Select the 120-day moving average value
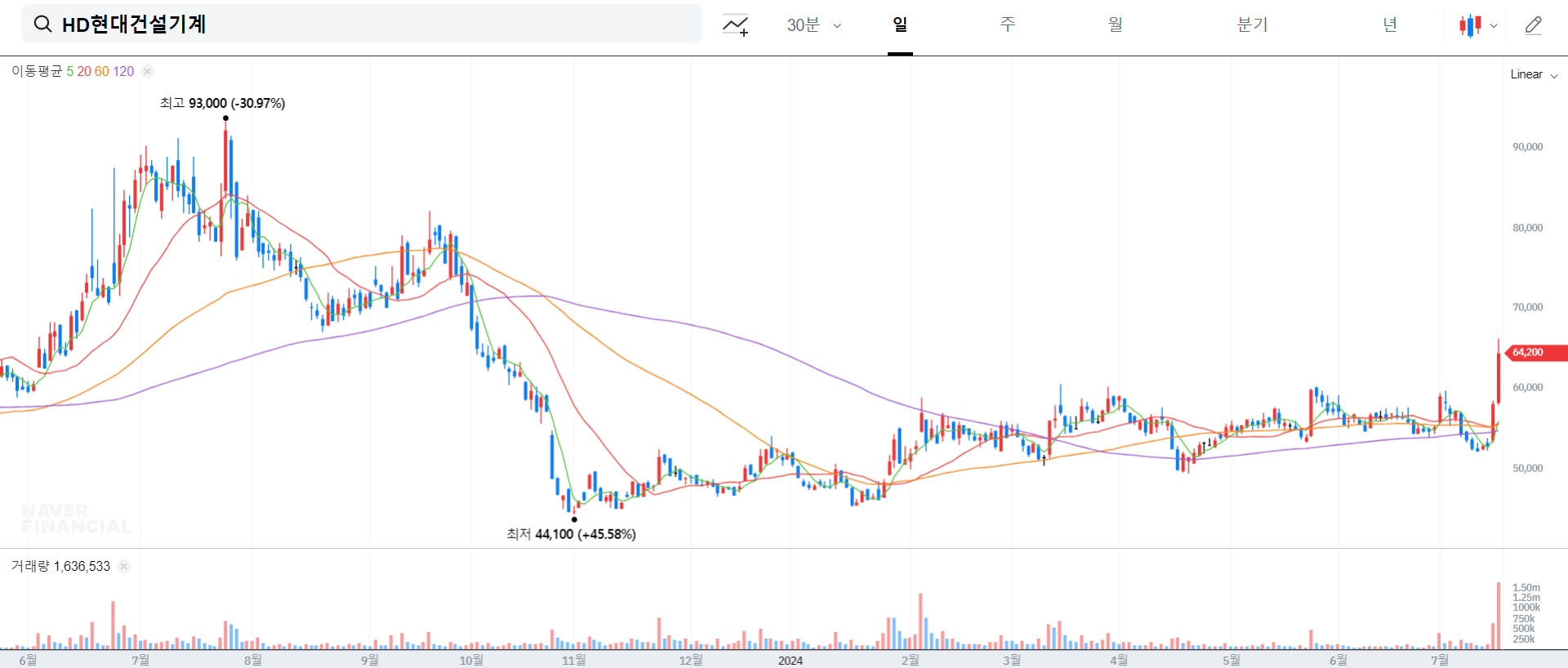Viewport: 1568px width, 668px height. (x=123, y=71)
